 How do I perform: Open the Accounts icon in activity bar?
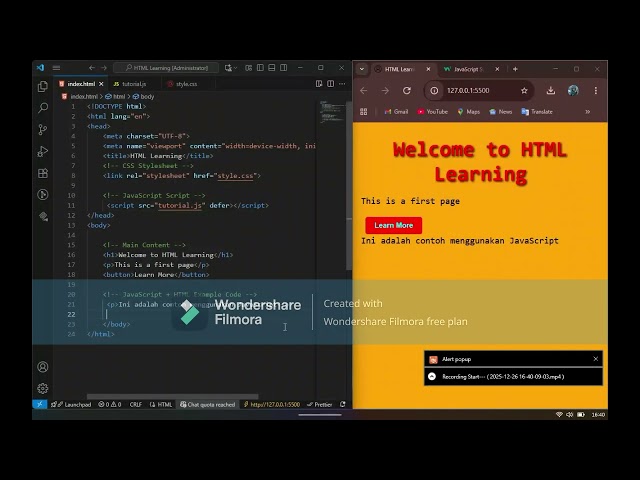[43, 367]
